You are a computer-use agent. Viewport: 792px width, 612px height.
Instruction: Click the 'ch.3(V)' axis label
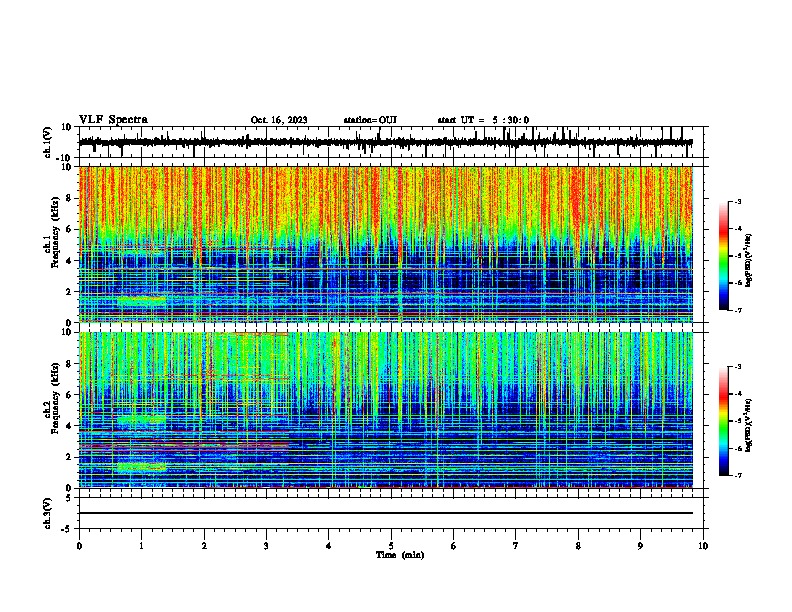click(48, 513)
